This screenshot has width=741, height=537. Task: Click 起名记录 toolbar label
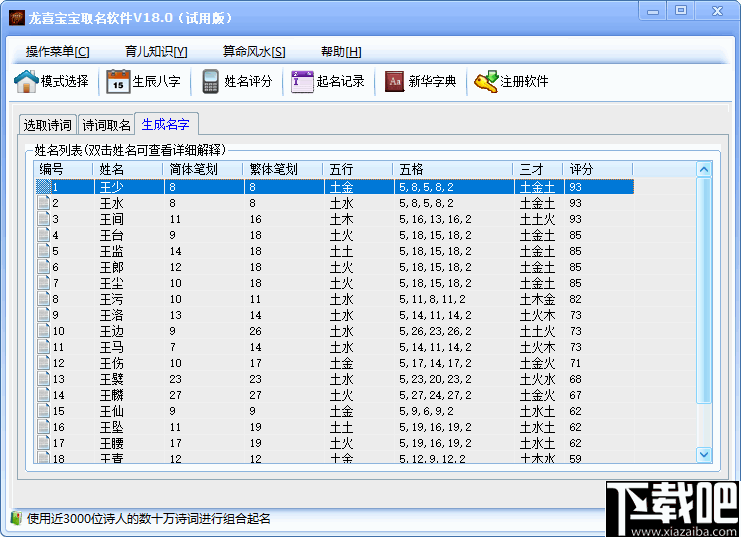pyautogui.click(x=340, y=81)
